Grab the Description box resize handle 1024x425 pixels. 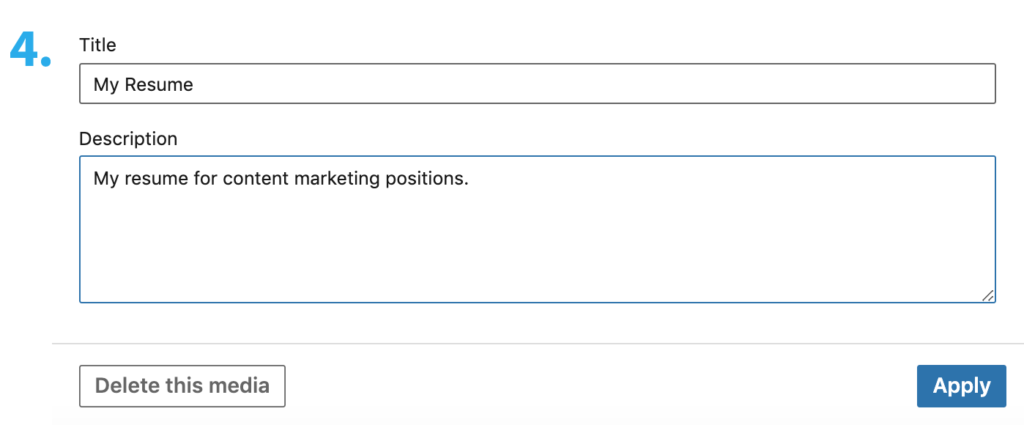point(988,295)
